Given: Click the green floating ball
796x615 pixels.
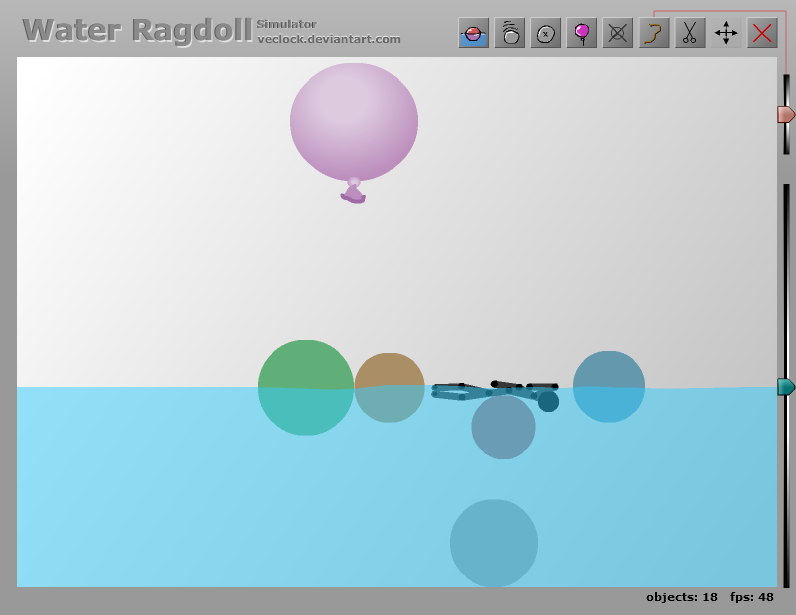Looking at the screenshot, I should point(306,387).
